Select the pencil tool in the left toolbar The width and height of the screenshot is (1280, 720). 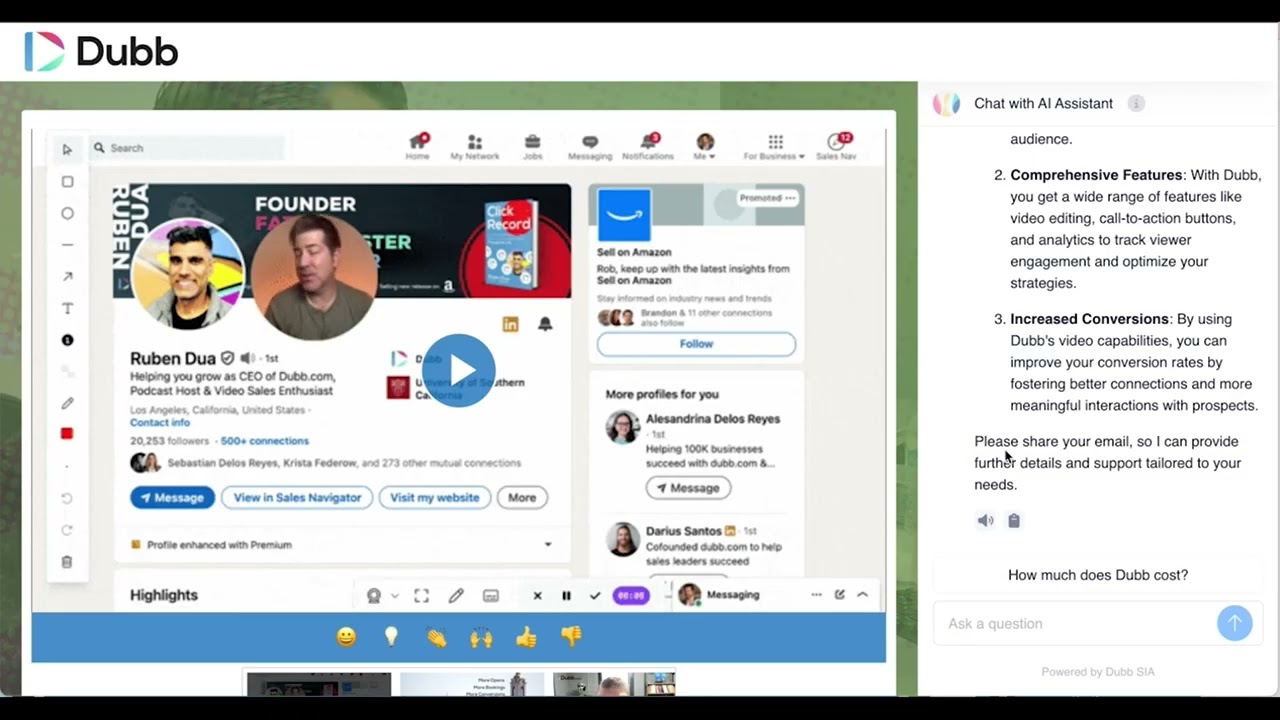pyautogui.click(x=67, y=403)
